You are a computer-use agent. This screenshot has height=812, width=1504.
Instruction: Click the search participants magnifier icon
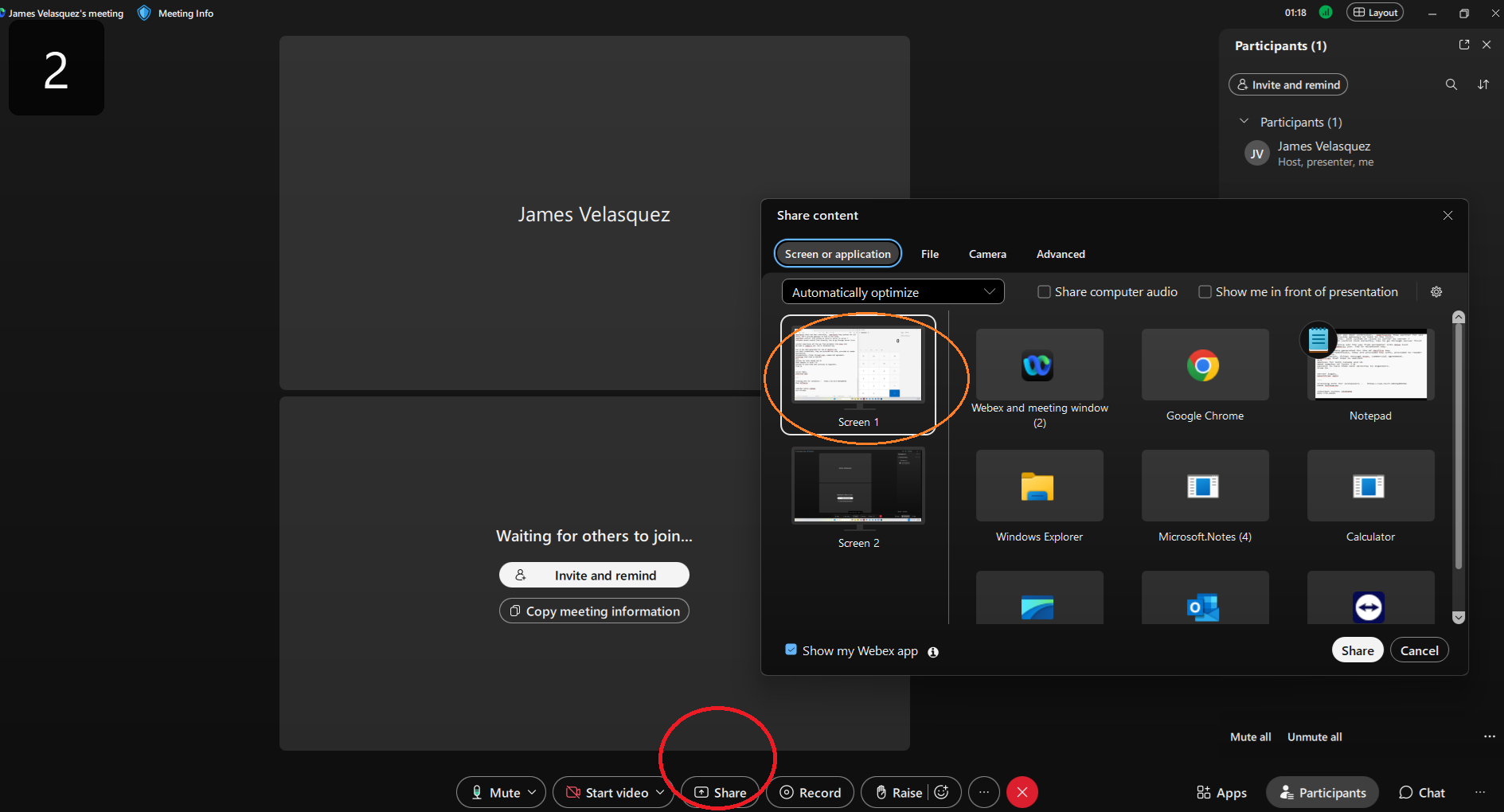click(x=1451, y=84)
